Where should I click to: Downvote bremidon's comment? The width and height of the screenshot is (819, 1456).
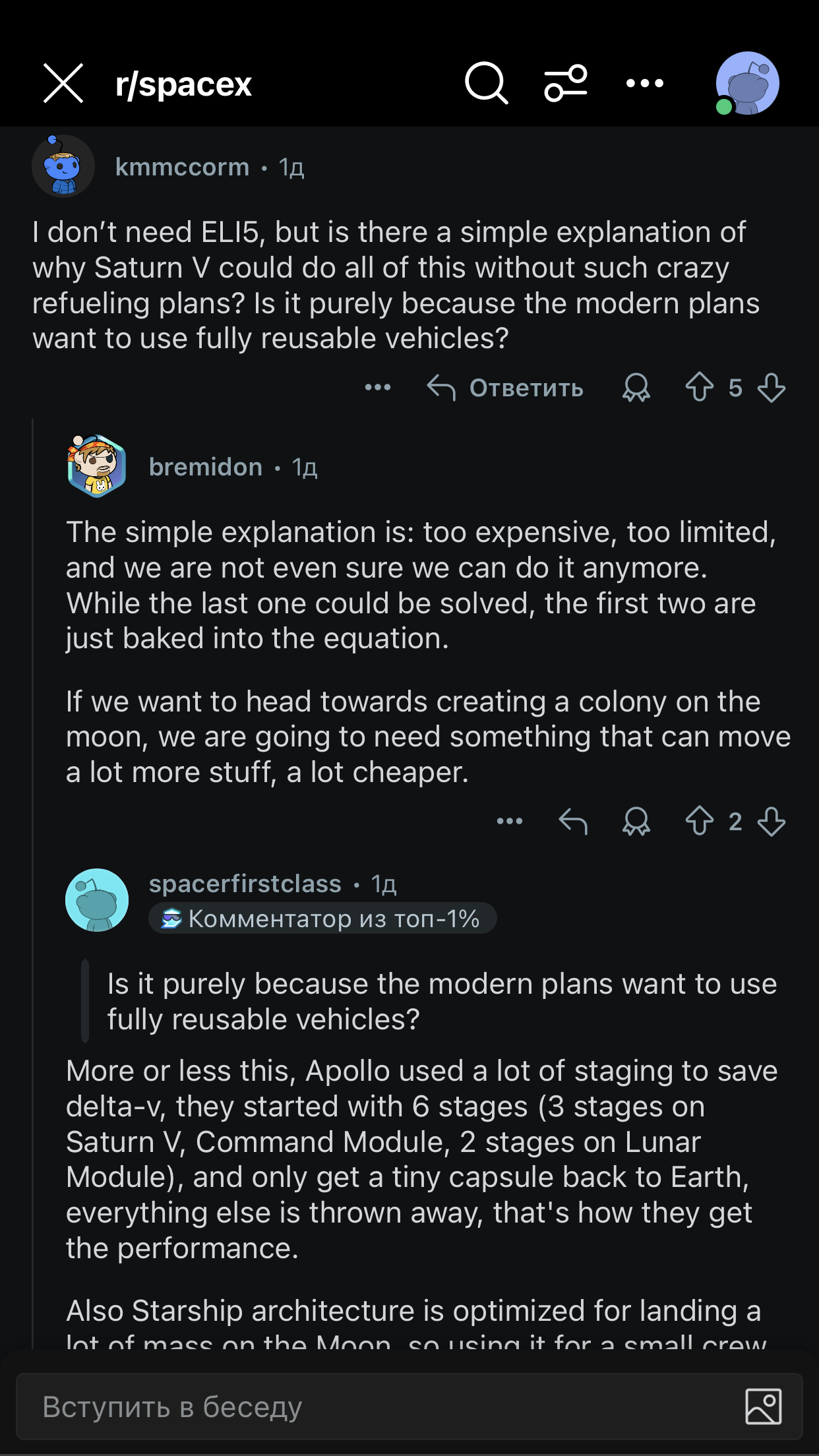click(771, 822)
